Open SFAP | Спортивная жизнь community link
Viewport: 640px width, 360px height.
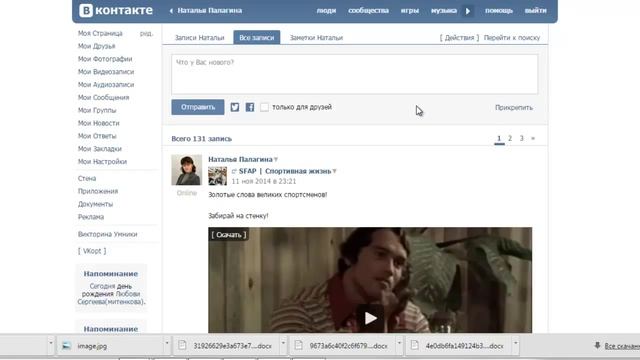pos(285,171)
